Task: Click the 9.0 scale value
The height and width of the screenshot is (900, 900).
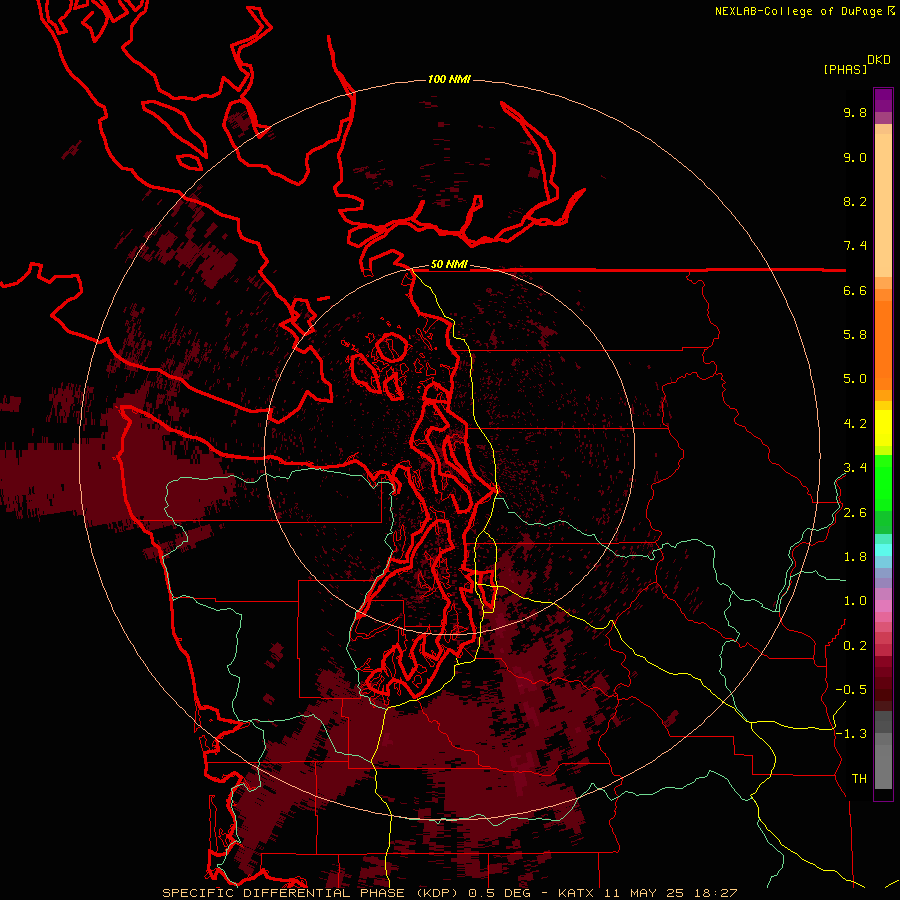Action: tap(855, 157)
